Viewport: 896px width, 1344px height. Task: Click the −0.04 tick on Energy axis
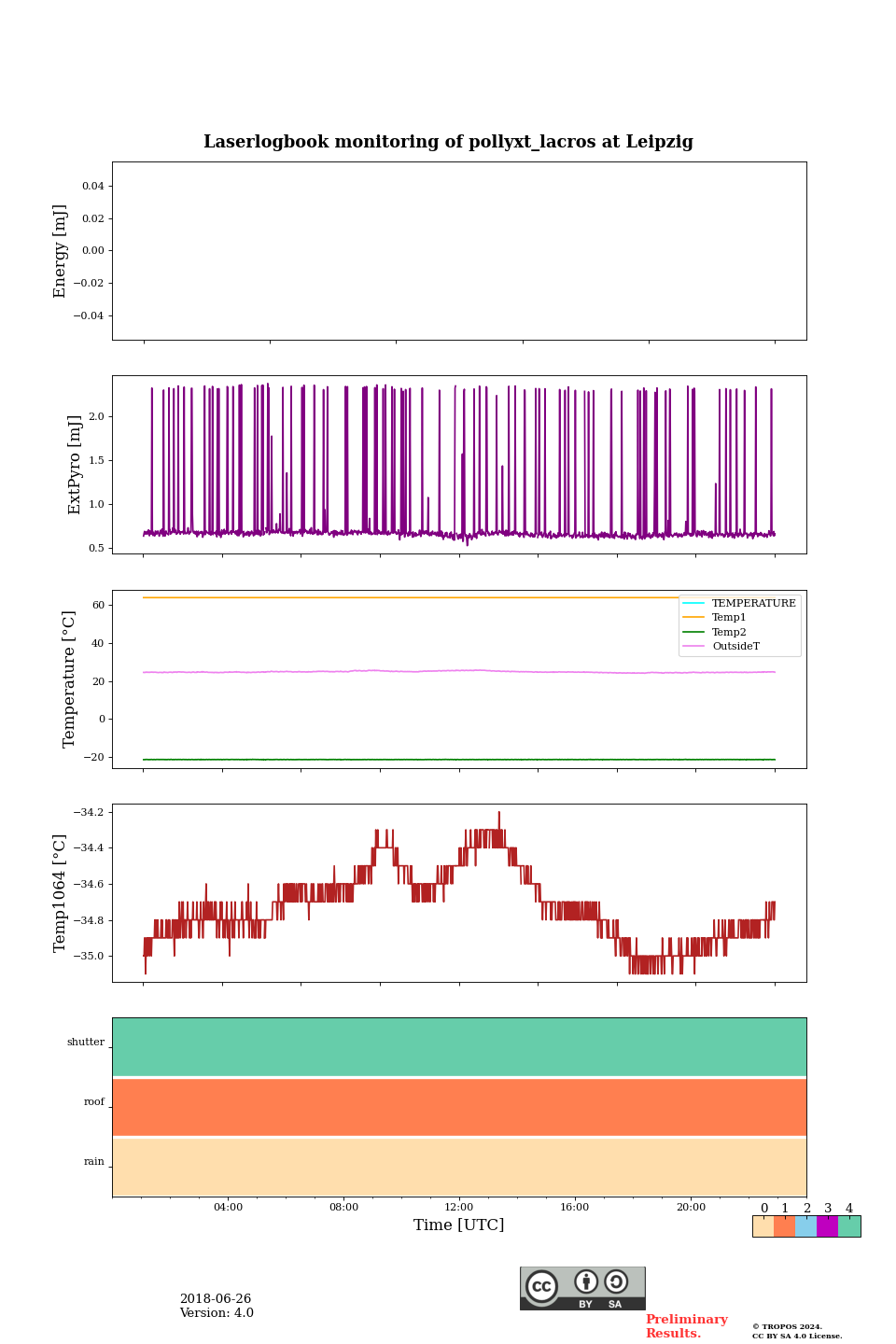tap(90, 315)
